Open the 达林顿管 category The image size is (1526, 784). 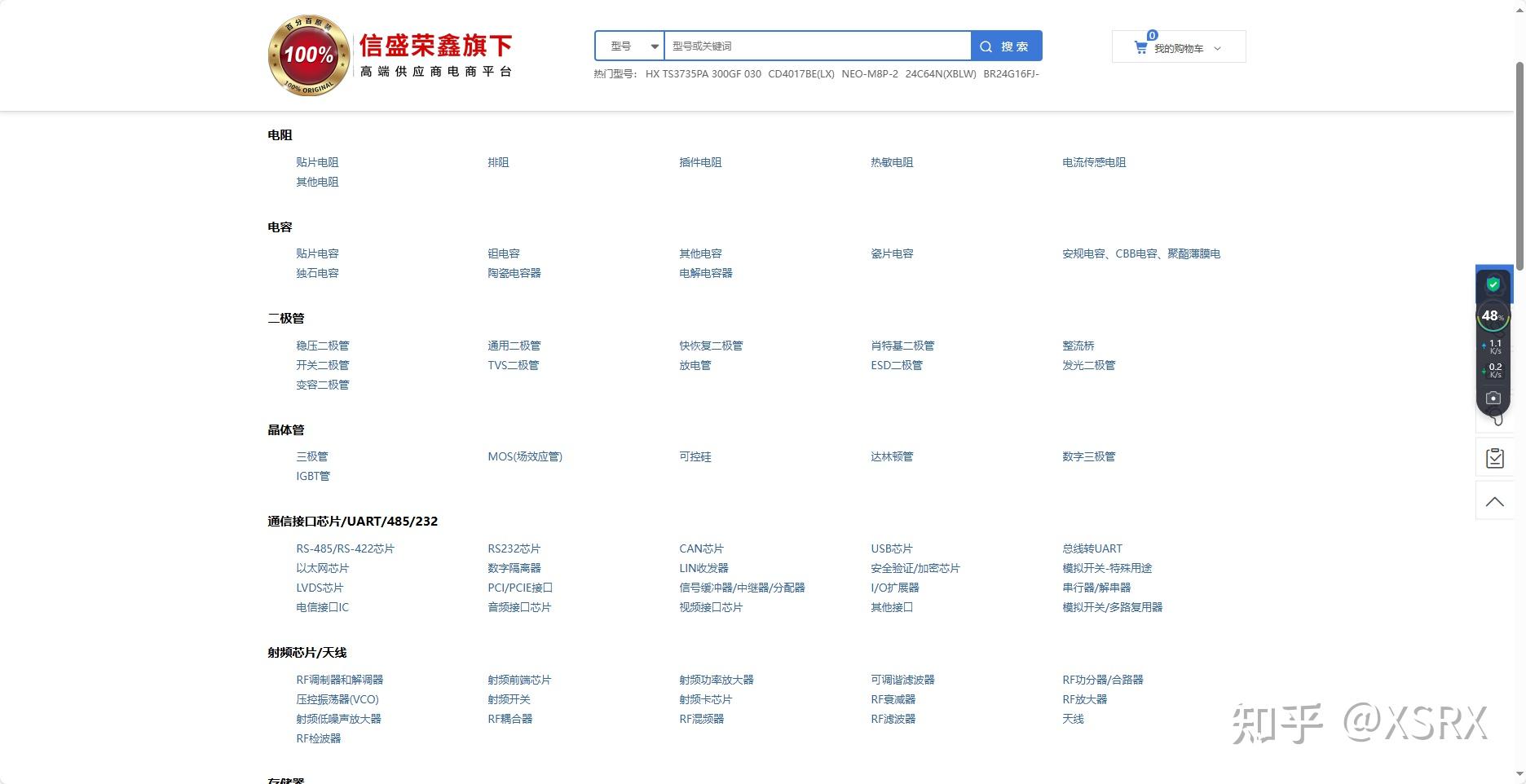(892, 456)
